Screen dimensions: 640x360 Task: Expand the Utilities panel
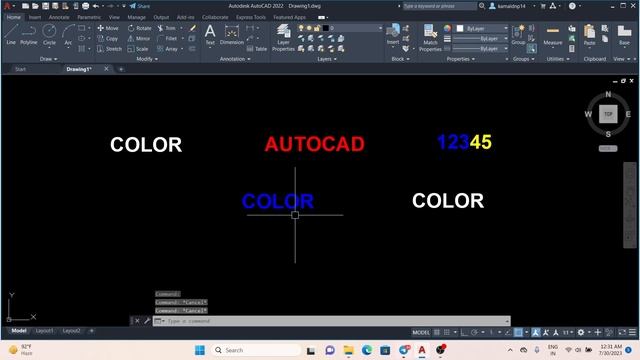coord(558,59)
